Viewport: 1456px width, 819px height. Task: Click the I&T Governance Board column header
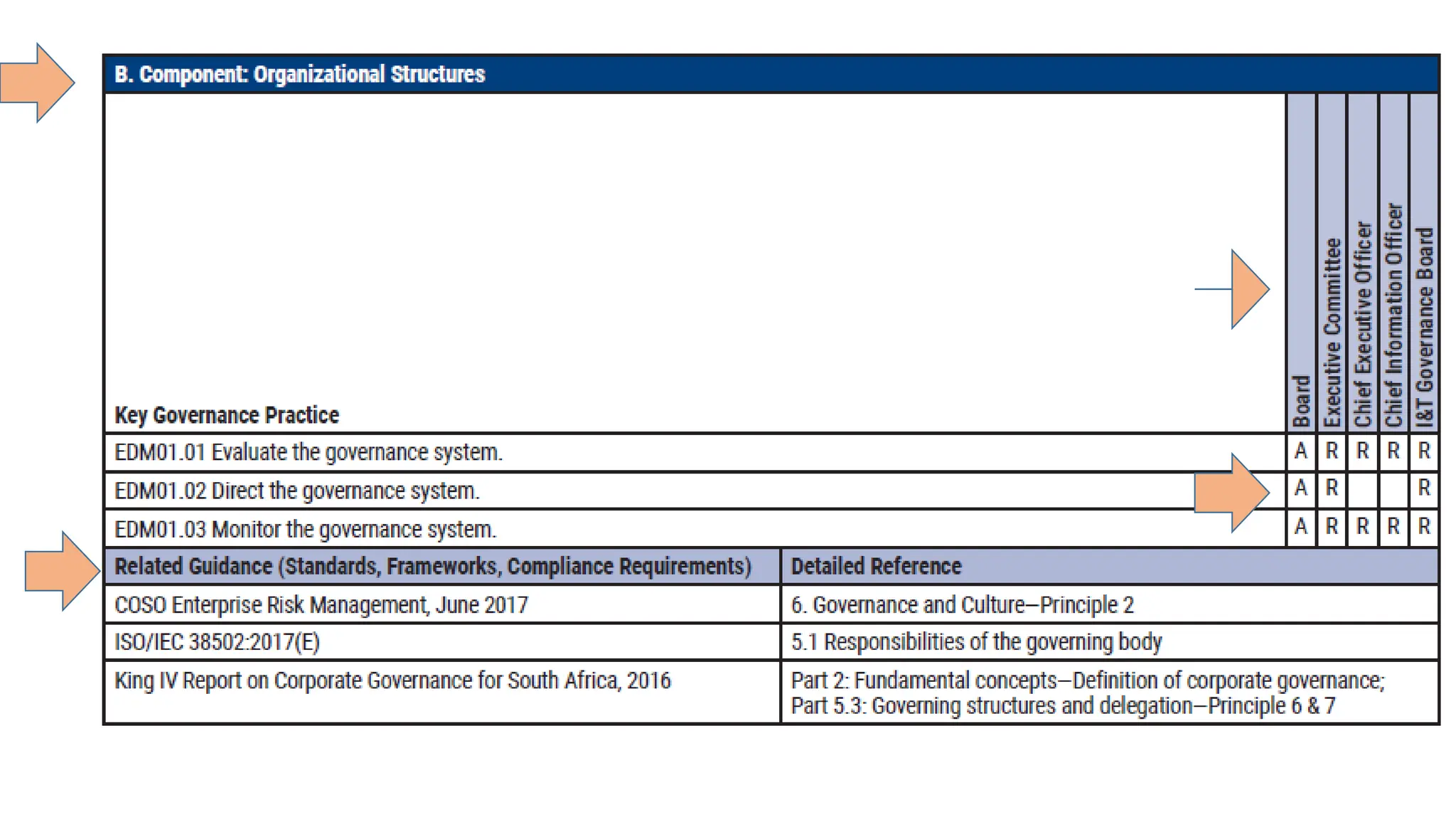coord(1424,327)
